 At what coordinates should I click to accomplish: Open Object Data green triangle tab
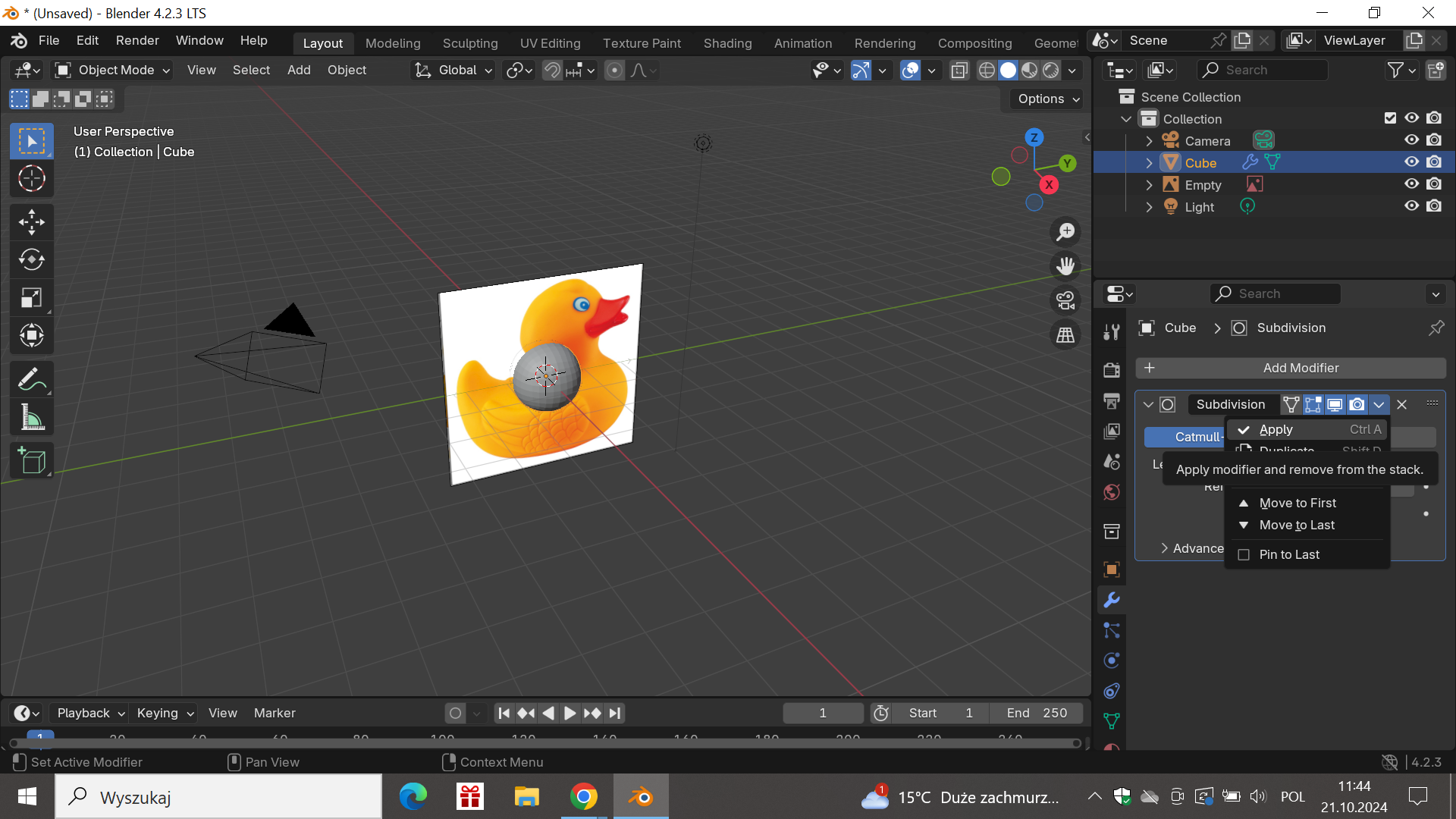(x=1112, y=721)
